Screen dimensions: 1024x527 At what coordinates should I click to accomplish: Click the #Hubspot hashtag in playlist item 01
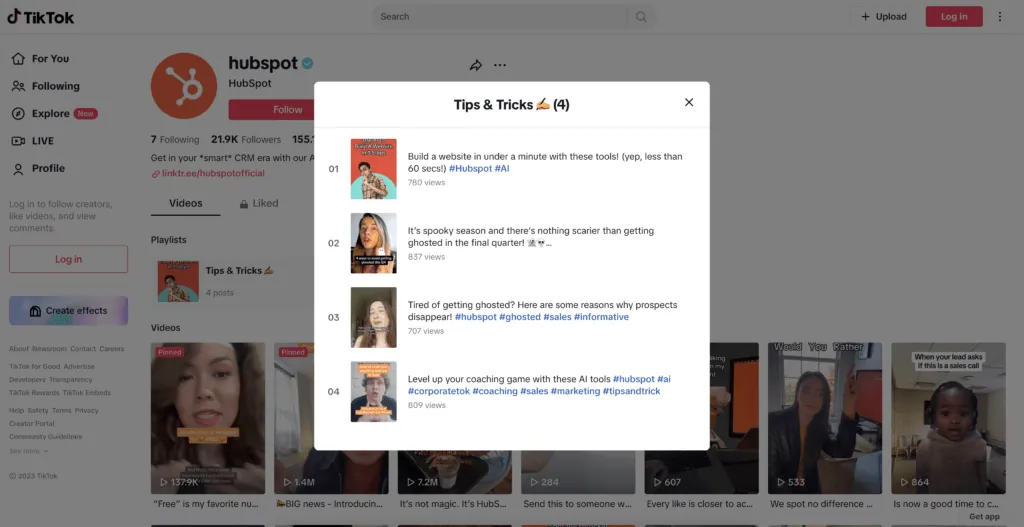point(470,168)
